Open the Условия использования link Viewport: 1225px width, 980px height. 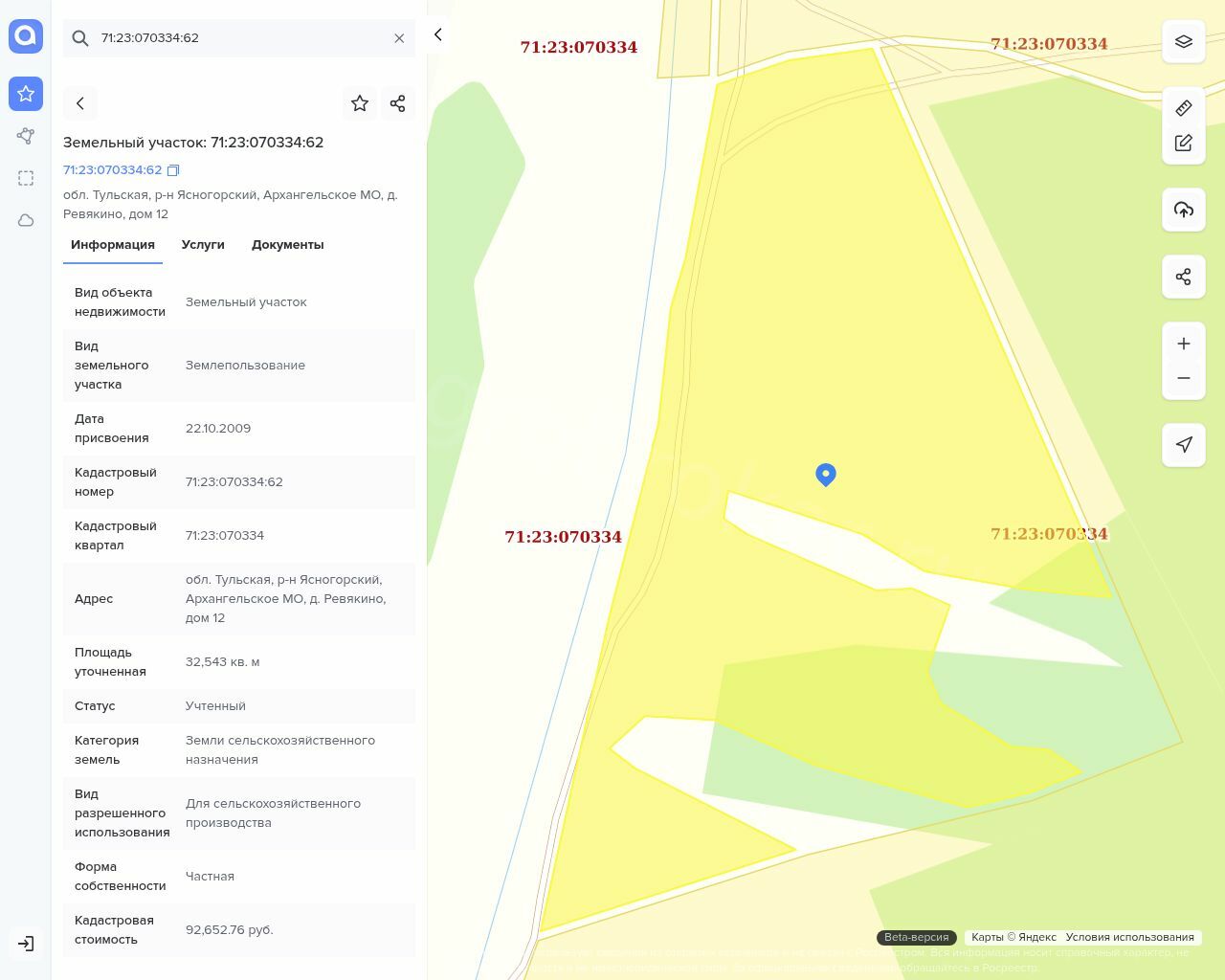point(1129,938)
